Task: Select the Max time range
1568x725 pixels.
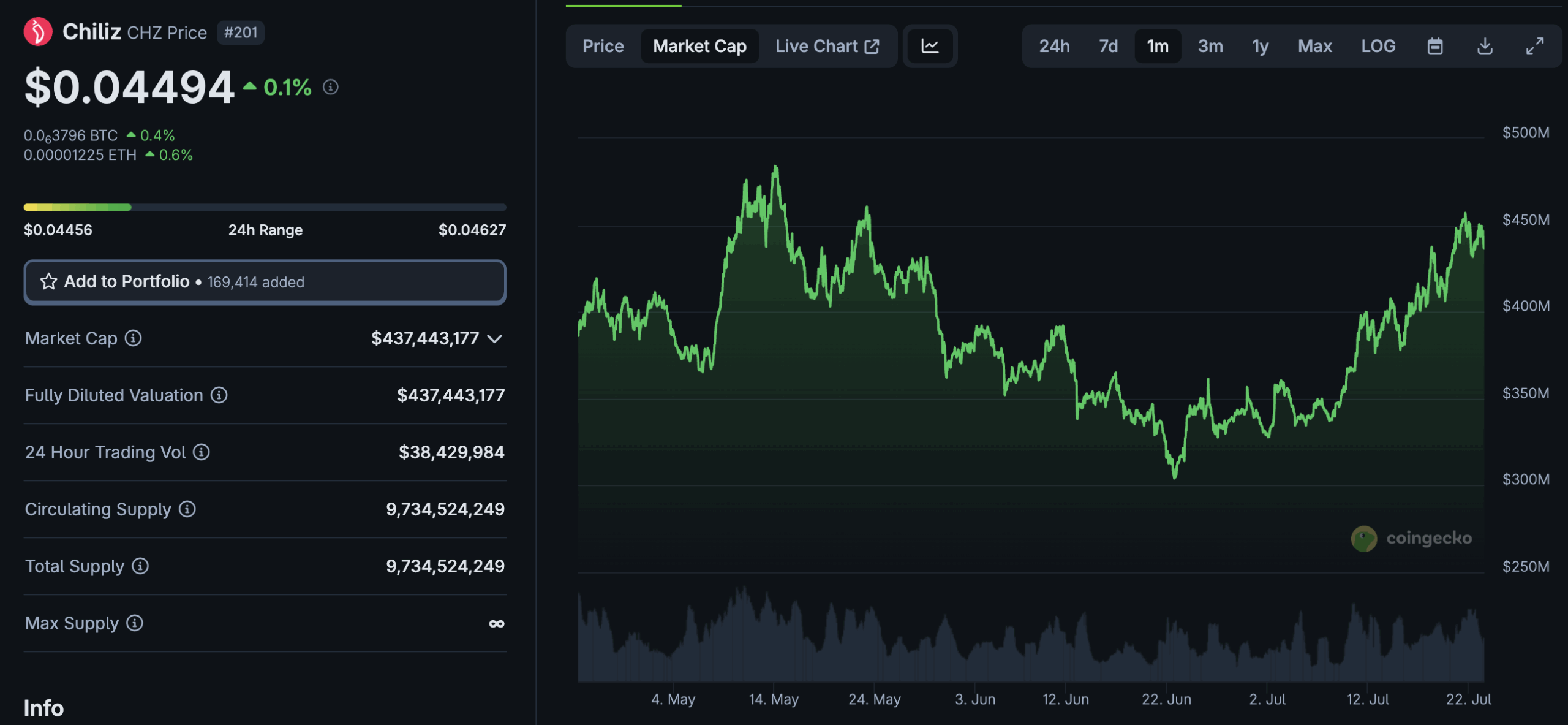Action: [1314, 46]
